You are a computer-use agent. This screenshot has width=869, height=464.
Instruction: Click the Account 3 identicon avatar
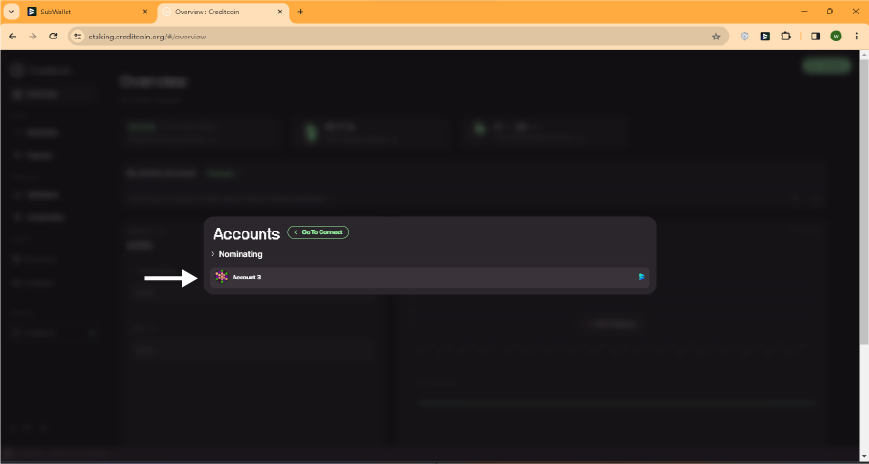coord(222,277)
